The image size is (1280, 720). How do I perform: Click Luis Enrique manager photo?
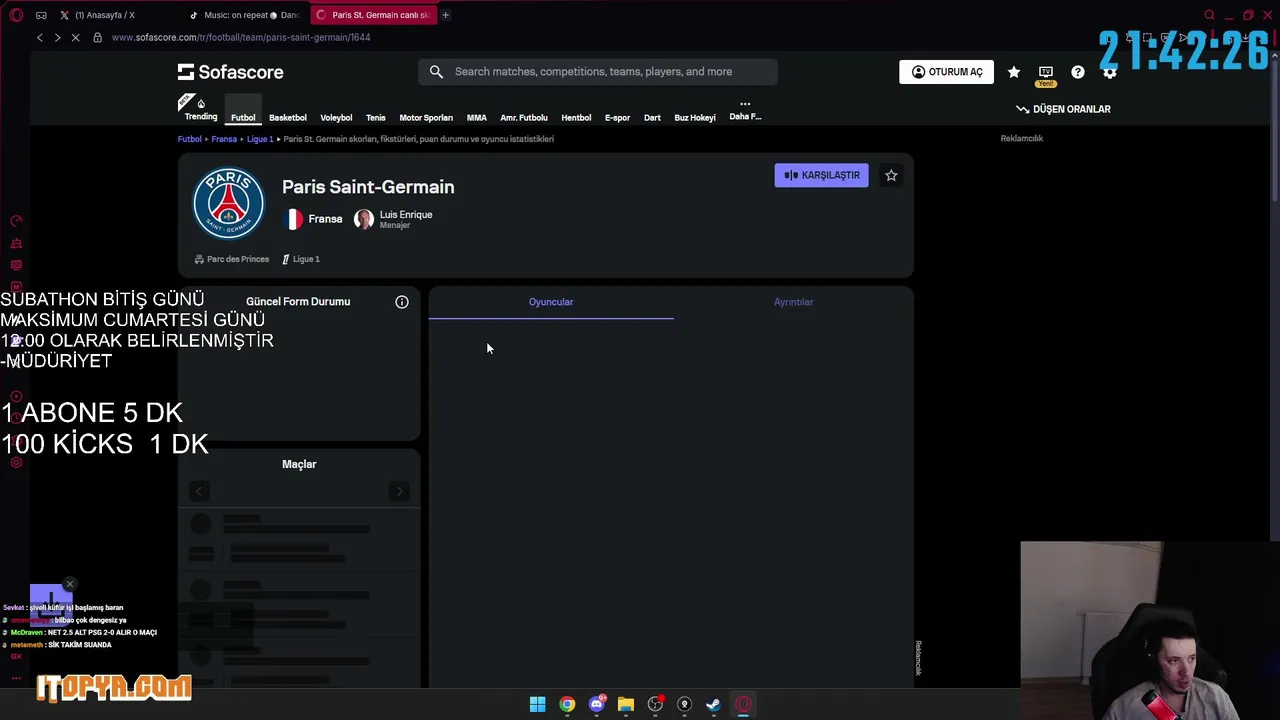coord(364,219)
